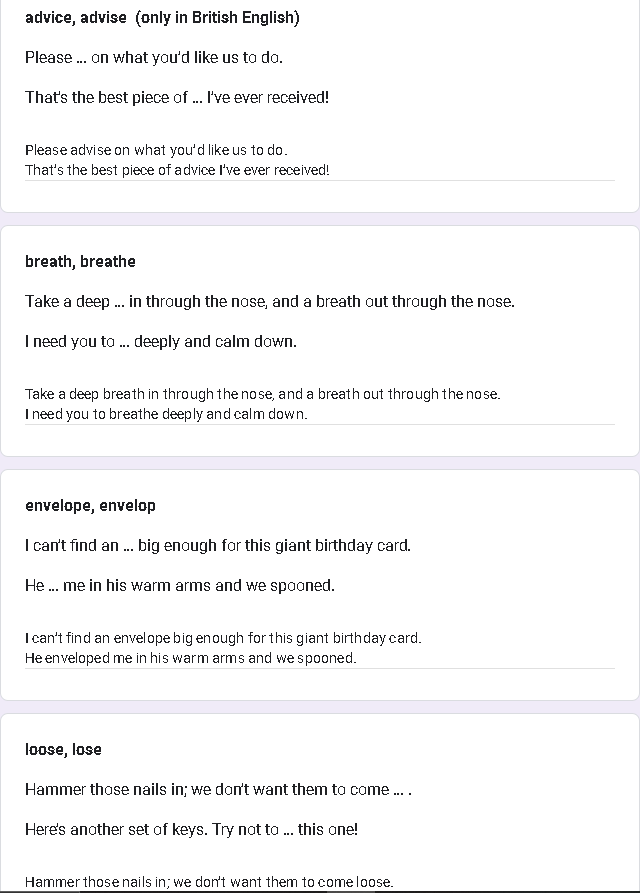640x893 pixels.
Task: Click the answer line "best piece of advice"
Action: [177, 170]
